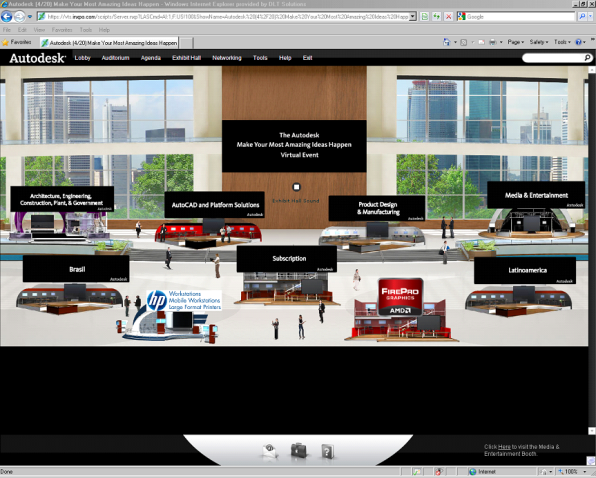This screenshot has width=596, height=478.
Task: Click the browser Refresh icon
Action: (436, 16)
